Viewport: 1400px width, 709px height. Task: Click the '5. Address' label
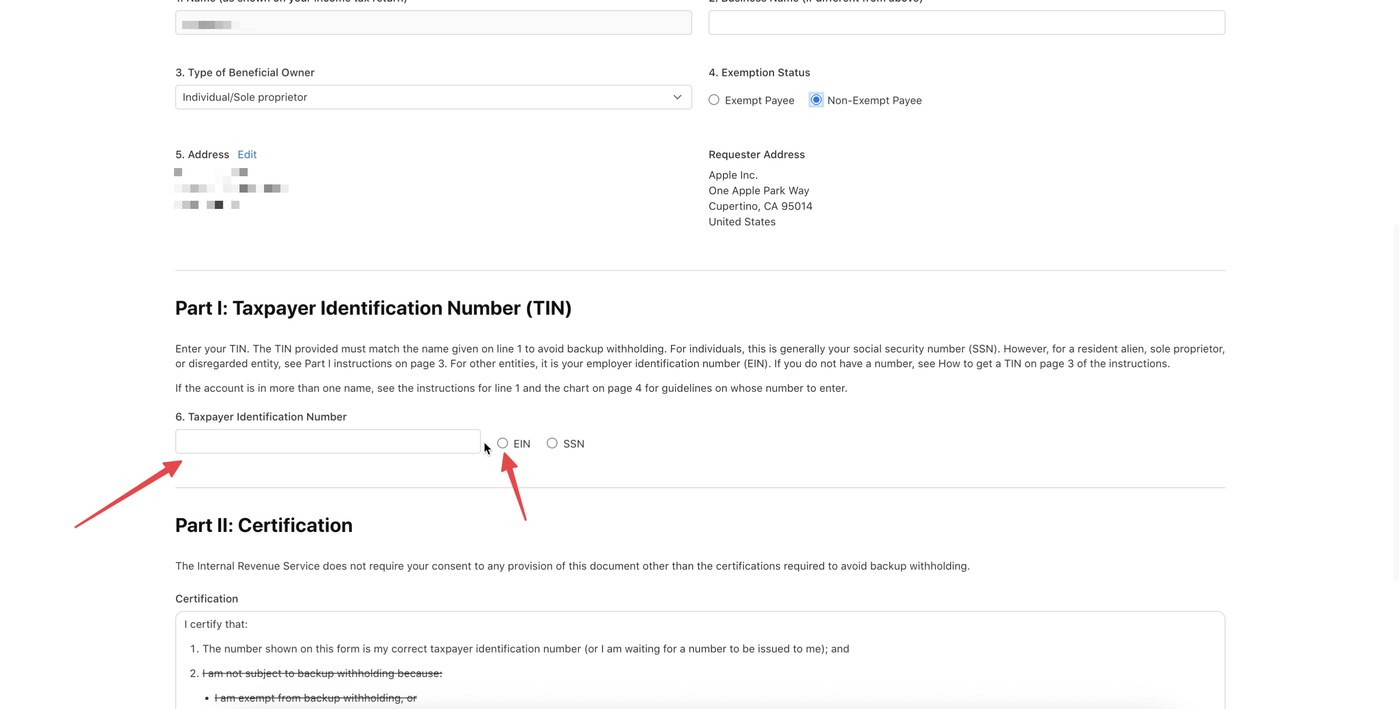(202, 155)
